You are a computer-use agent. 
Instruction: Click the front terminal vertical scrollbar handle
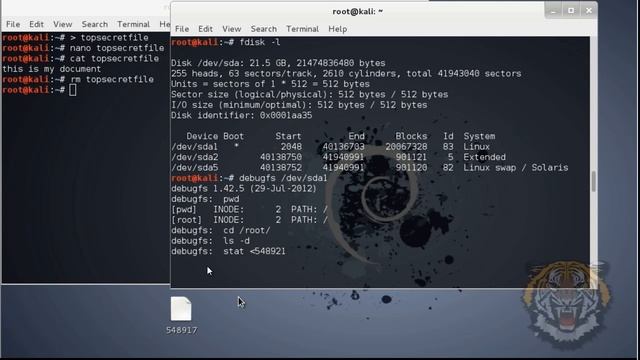click(593, 181)
